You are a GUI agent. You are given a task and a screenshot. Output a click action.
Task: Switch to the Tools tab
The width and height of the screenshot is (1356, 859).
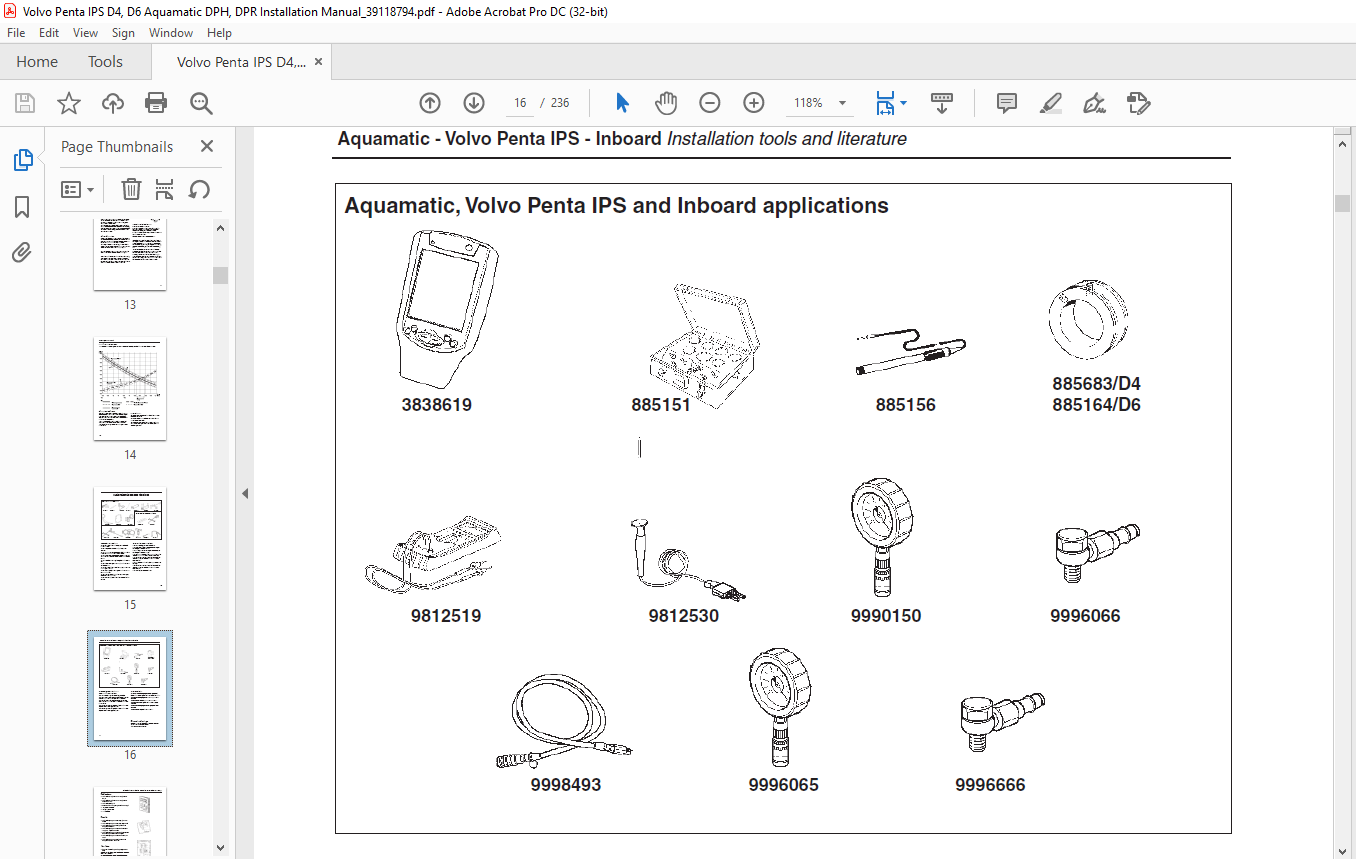pyautogui.click(x=105, y=62)
